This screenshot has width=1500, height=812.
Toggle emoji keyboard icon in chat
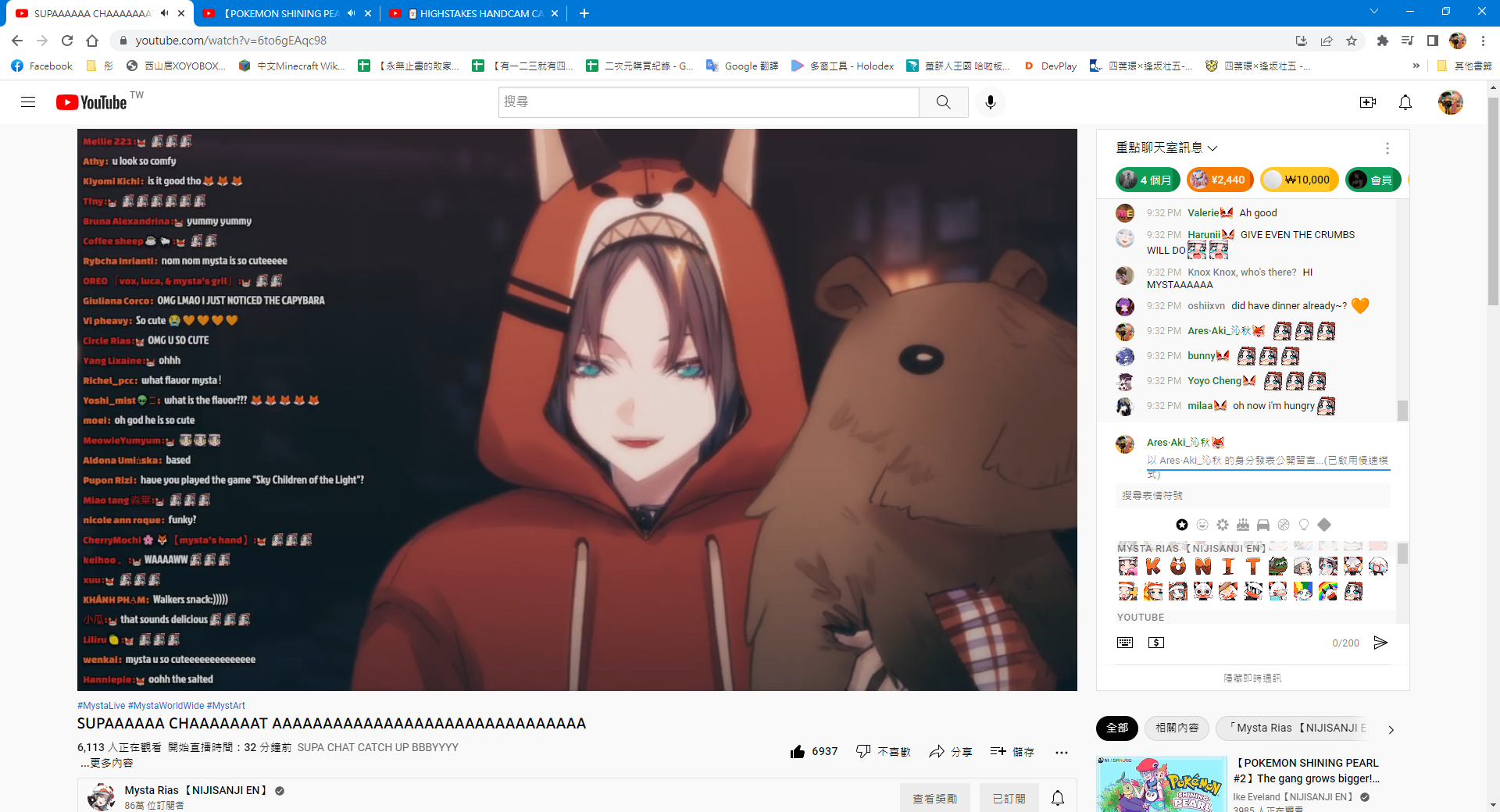1125,643
